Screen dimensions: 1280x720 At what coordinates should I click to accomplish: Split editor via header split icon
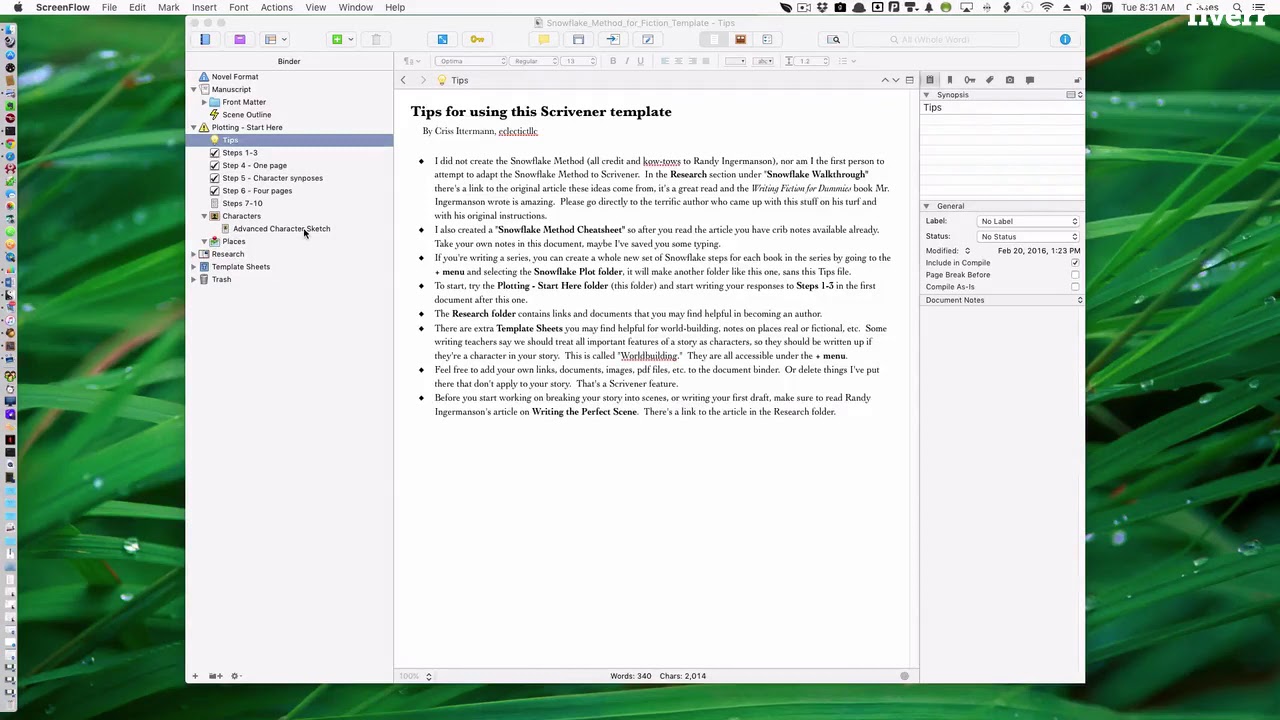pyautogui.click(x=909, y=80)
